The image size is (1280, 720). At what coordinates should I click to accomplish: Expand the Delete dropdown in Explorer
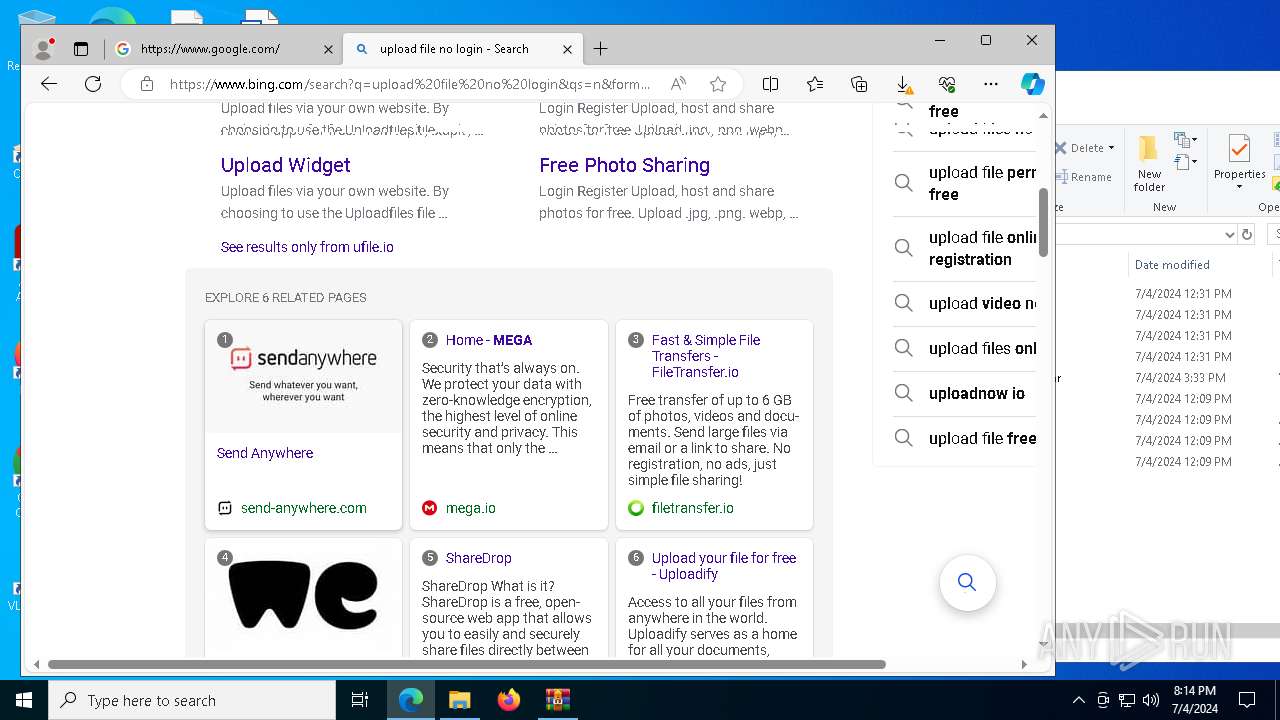[x=1111, y=148]
